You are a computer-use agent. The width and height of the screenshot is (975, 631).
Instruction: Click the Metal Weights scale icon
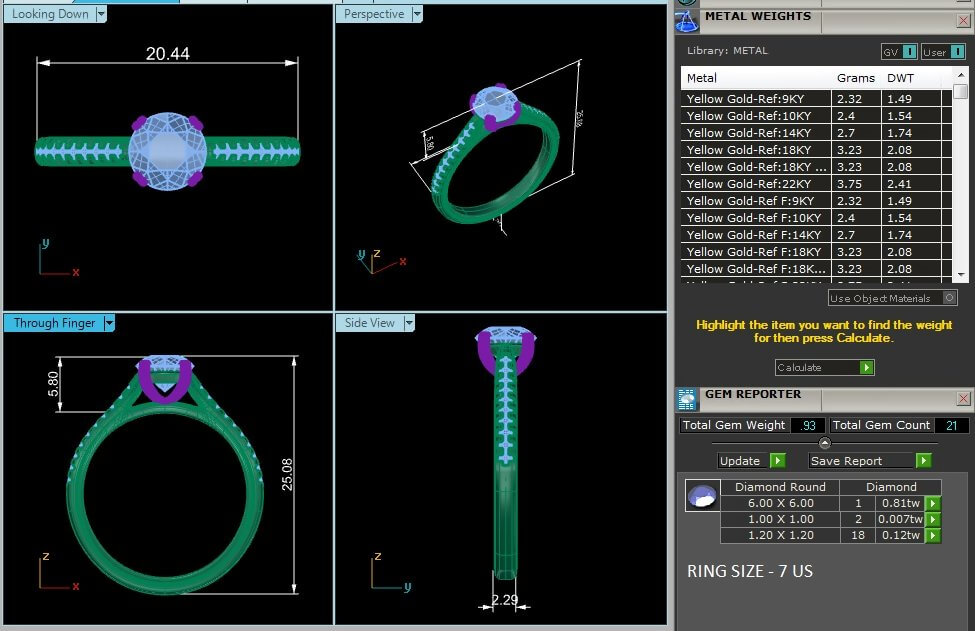(687, 20)
